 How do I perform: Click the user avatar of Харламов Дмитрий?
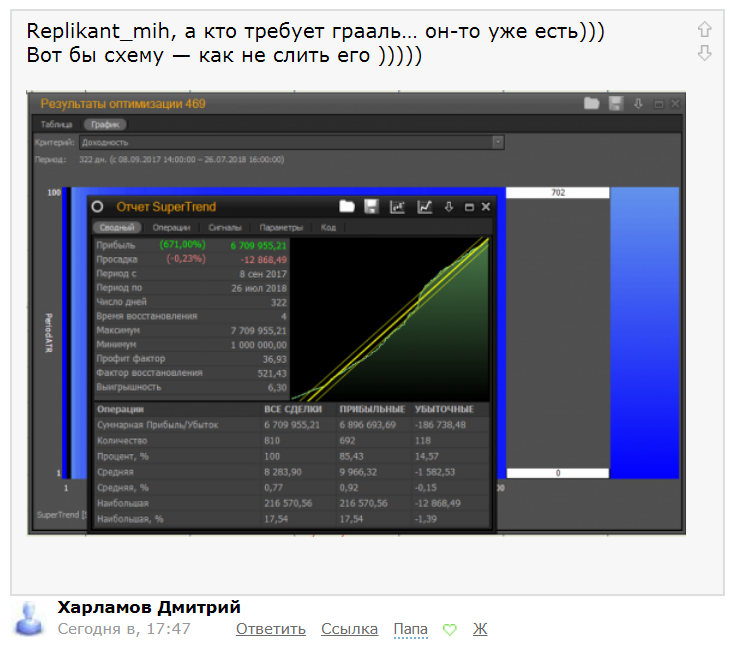pyautogui.click(x=31, y=619)
